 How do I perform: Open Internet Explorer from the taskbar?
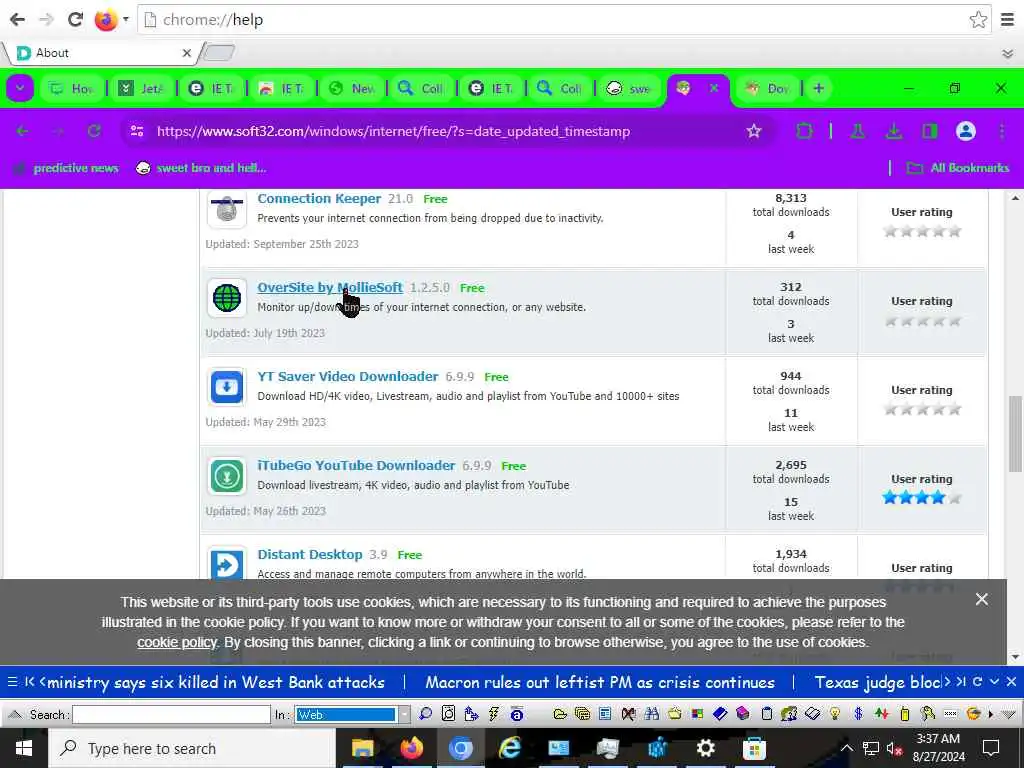pyautogui.click(x=510, y=748)
